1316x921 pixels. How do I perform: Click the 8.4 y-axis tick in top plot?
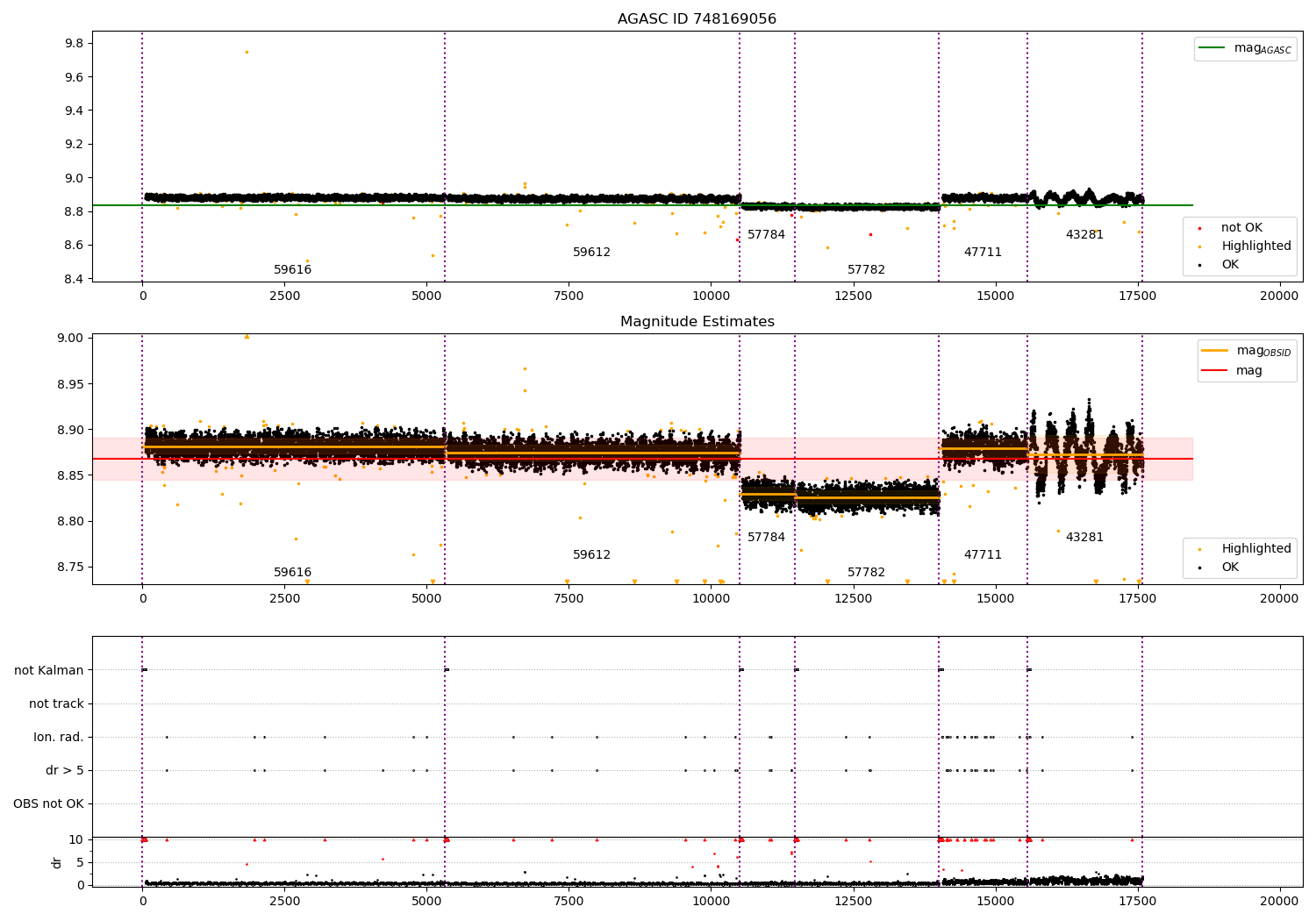click(x=75, y=279)
